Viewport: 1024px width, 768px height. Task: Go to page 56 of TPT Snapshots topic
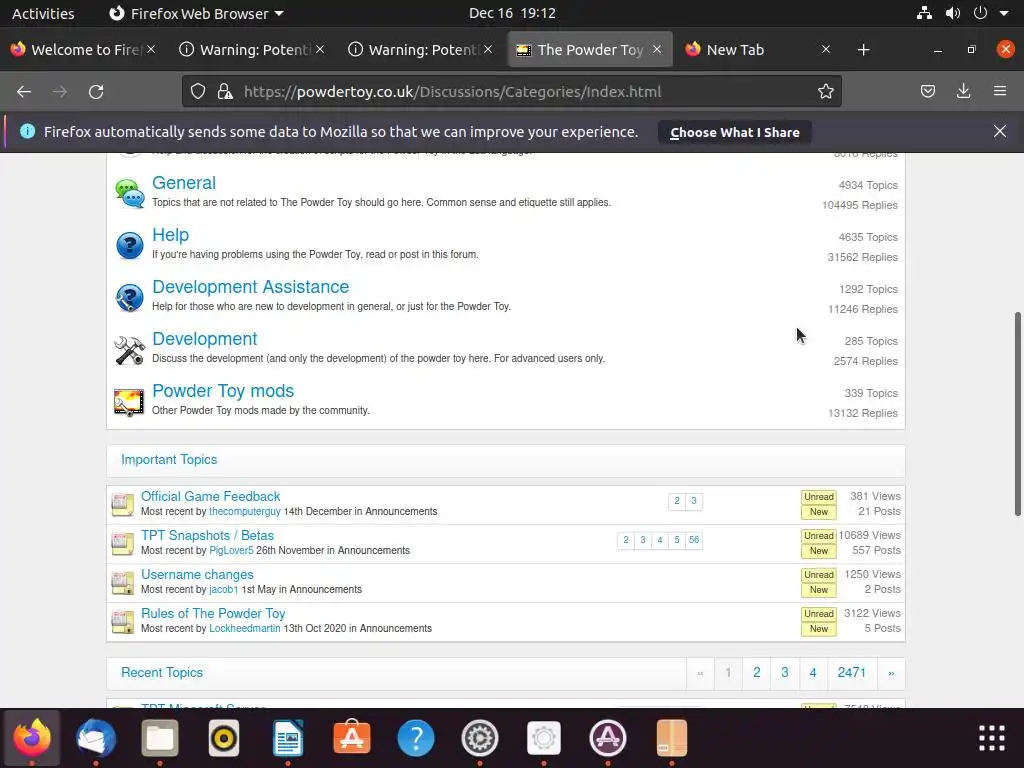pos(694,540)
